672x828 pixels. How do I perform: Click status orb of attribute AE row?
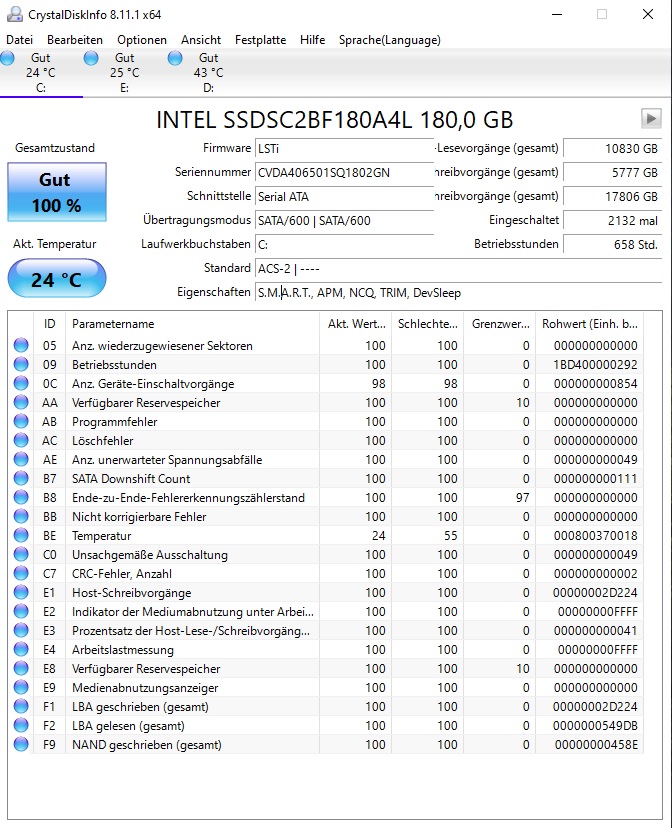point(21,459)
